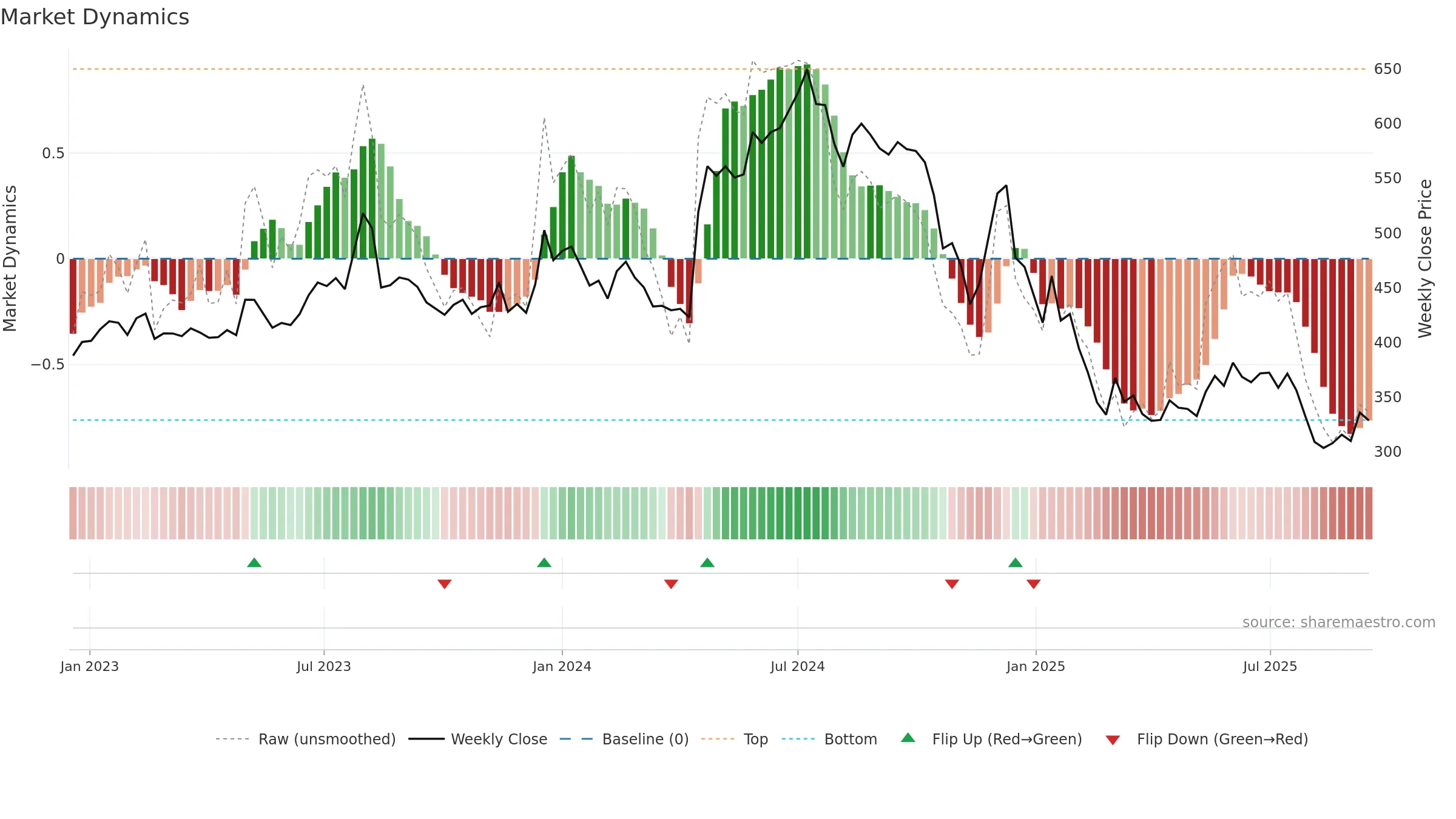
Task: Click the −0.5 left axis label
Action: (48, 365)
